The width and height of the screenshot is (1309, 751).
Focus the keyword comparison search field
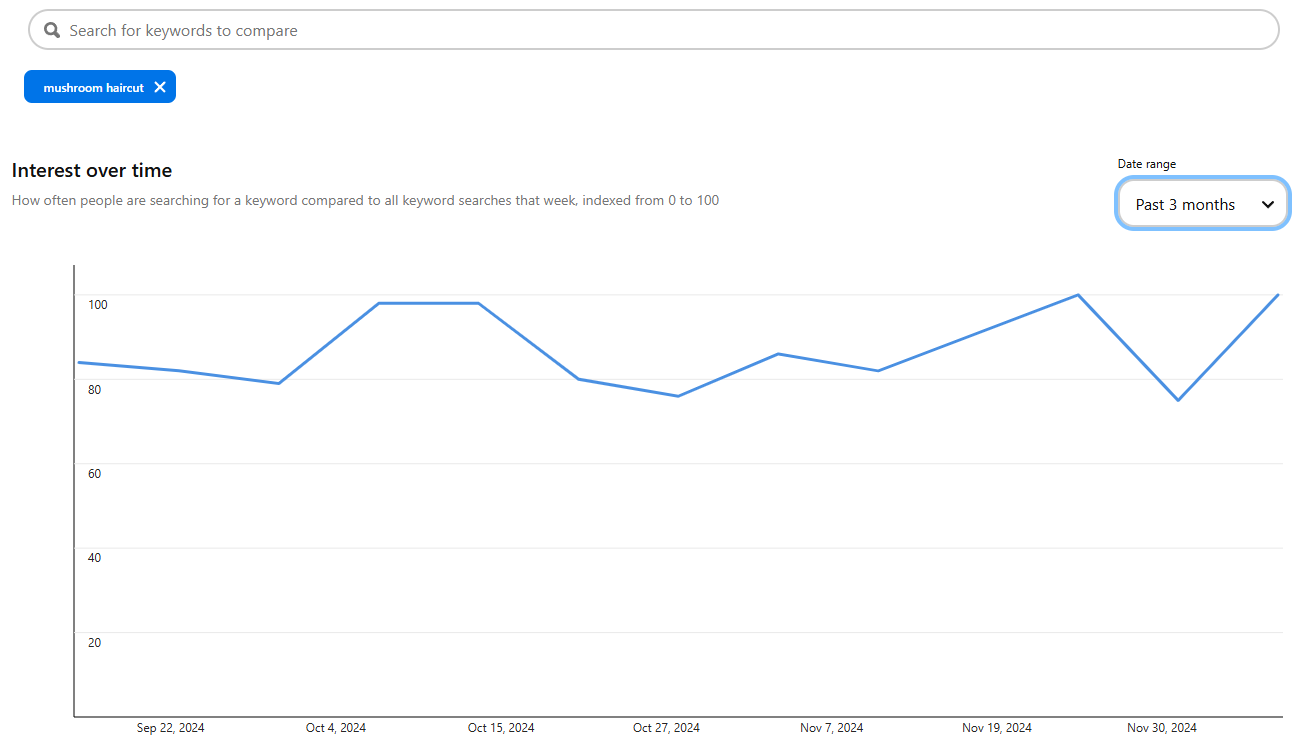[654, 30]
